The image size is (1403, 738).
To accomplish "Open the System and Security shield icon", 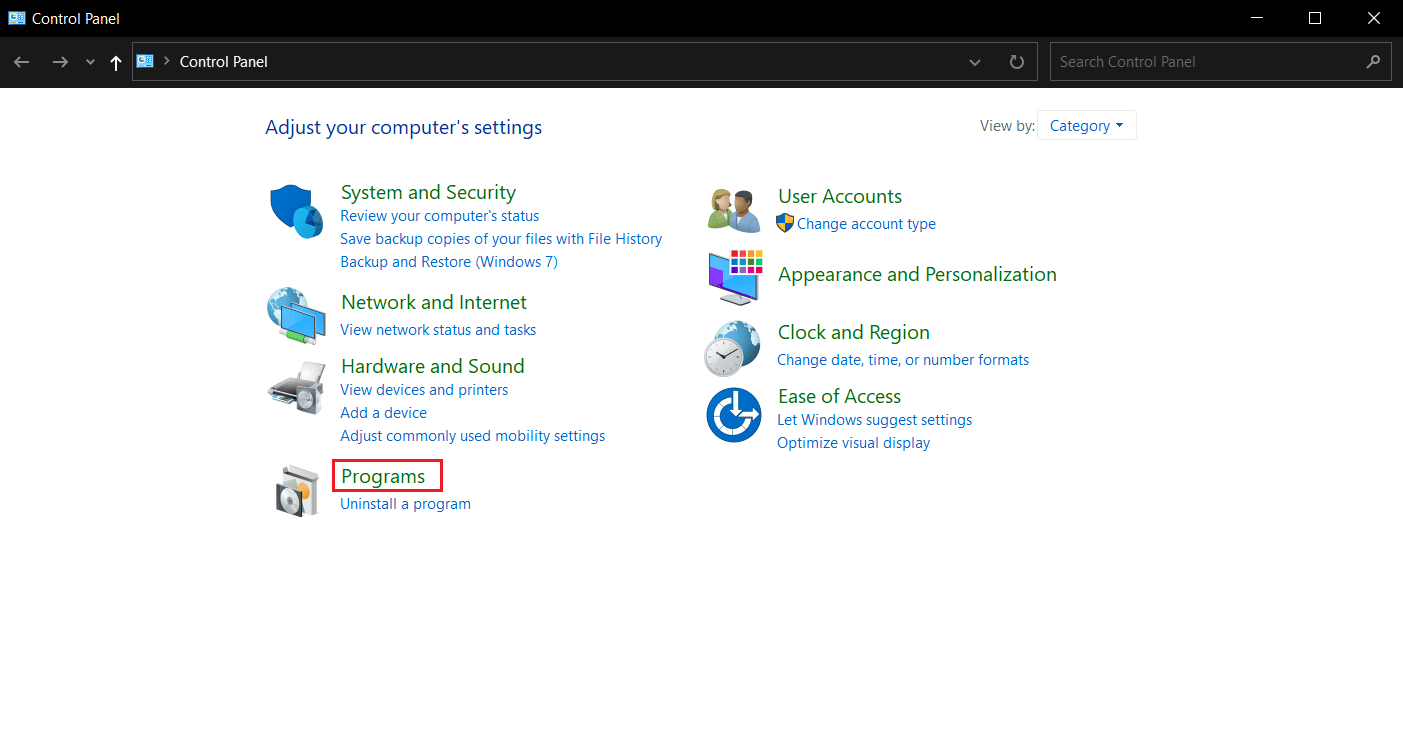I will coord(296,211).
